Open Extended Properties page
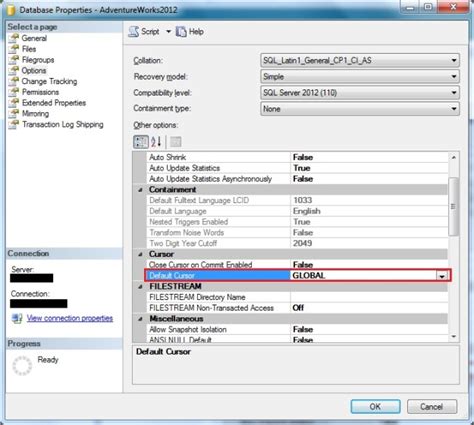 (x=54, y=103)
